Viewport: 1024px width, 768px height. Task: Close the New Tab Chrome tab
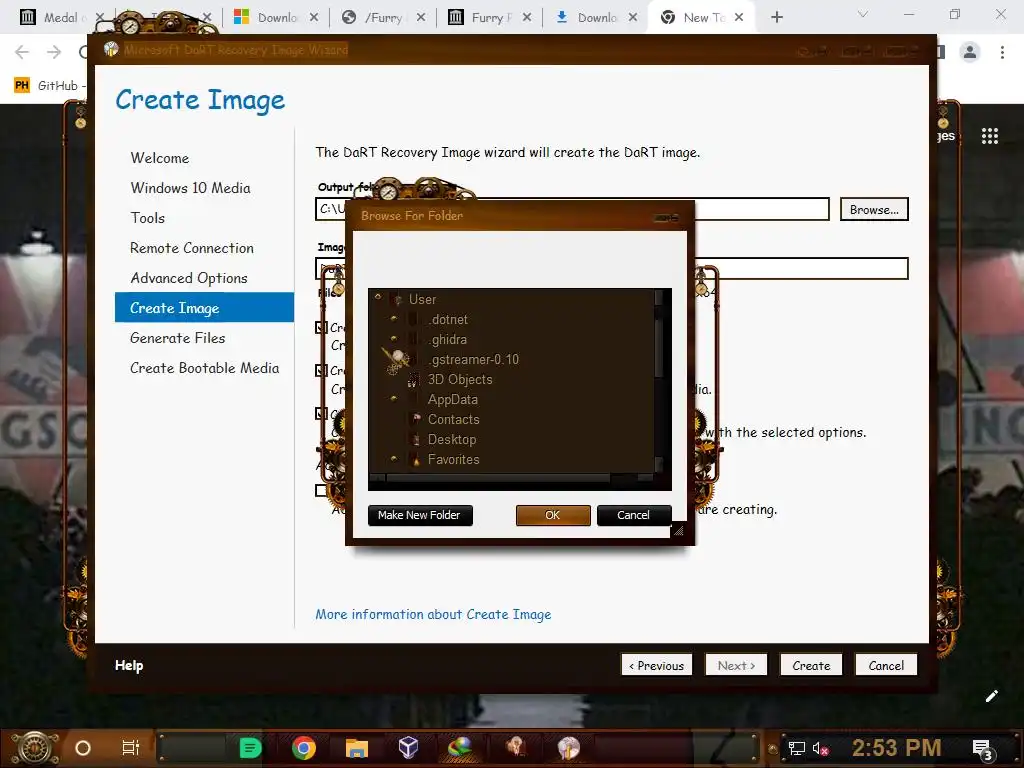(x=739, y=18)
